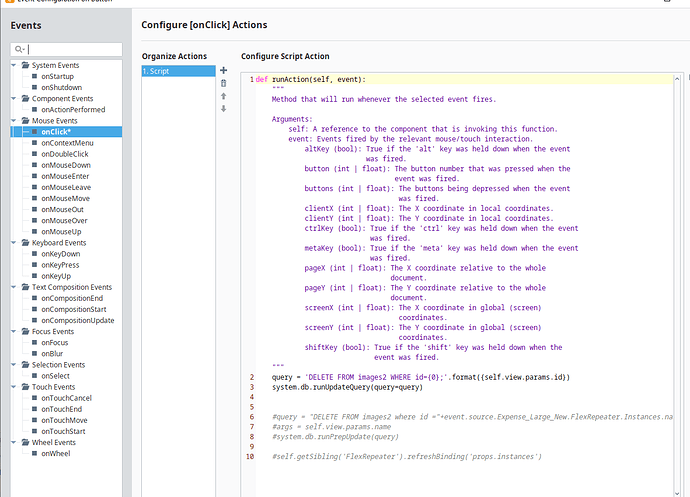Viewport: 690px width, 497px height.
Task: Add a new action with plus icon
Action: coord(224,70)
